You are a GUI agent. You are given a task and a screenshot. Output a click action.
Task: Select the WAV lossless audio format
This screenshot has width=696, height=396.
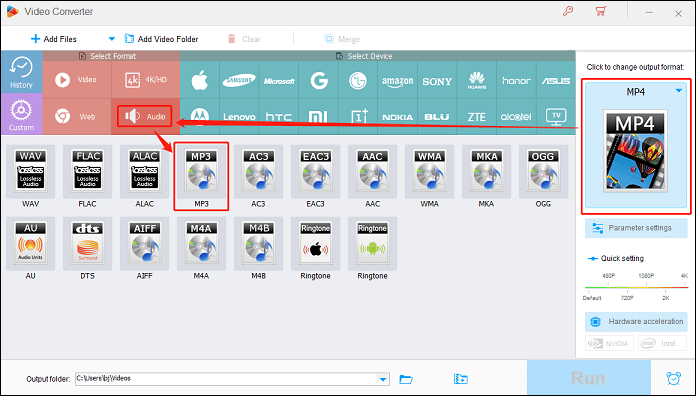click(x=30, y=171)
